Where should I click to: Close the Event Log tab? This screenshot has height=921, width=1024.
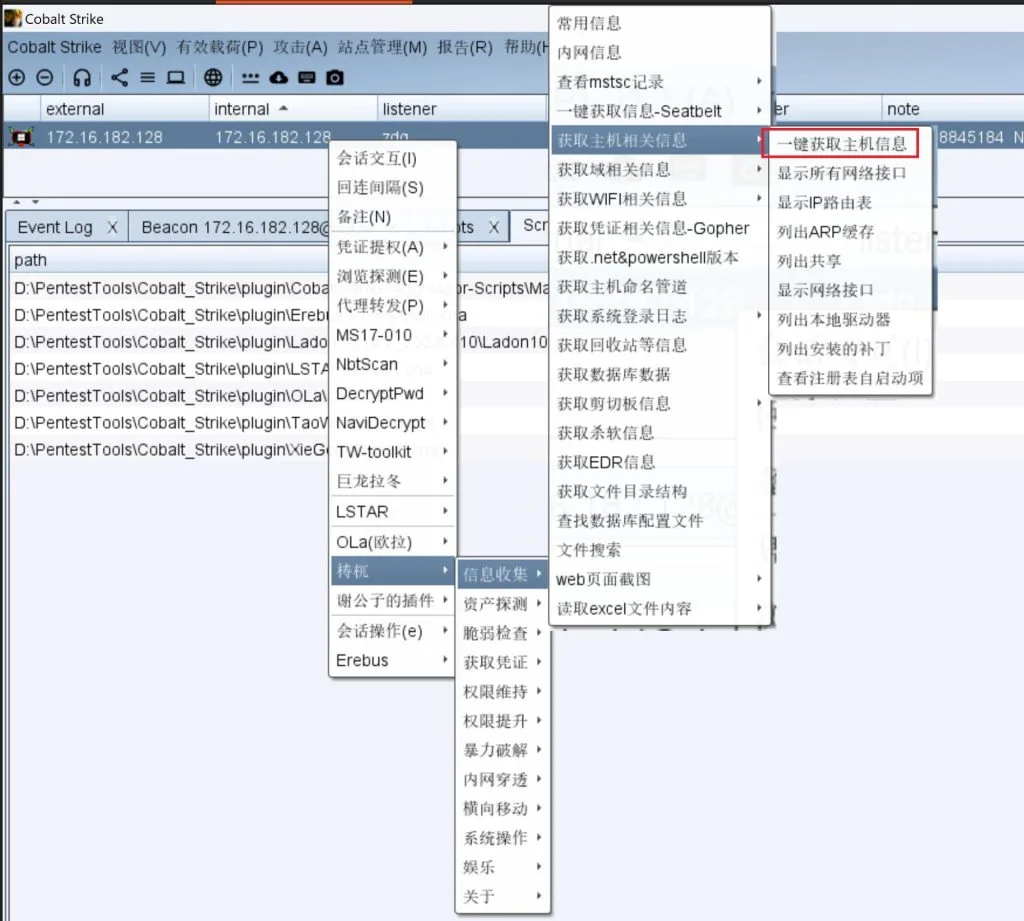pos(112,227)
